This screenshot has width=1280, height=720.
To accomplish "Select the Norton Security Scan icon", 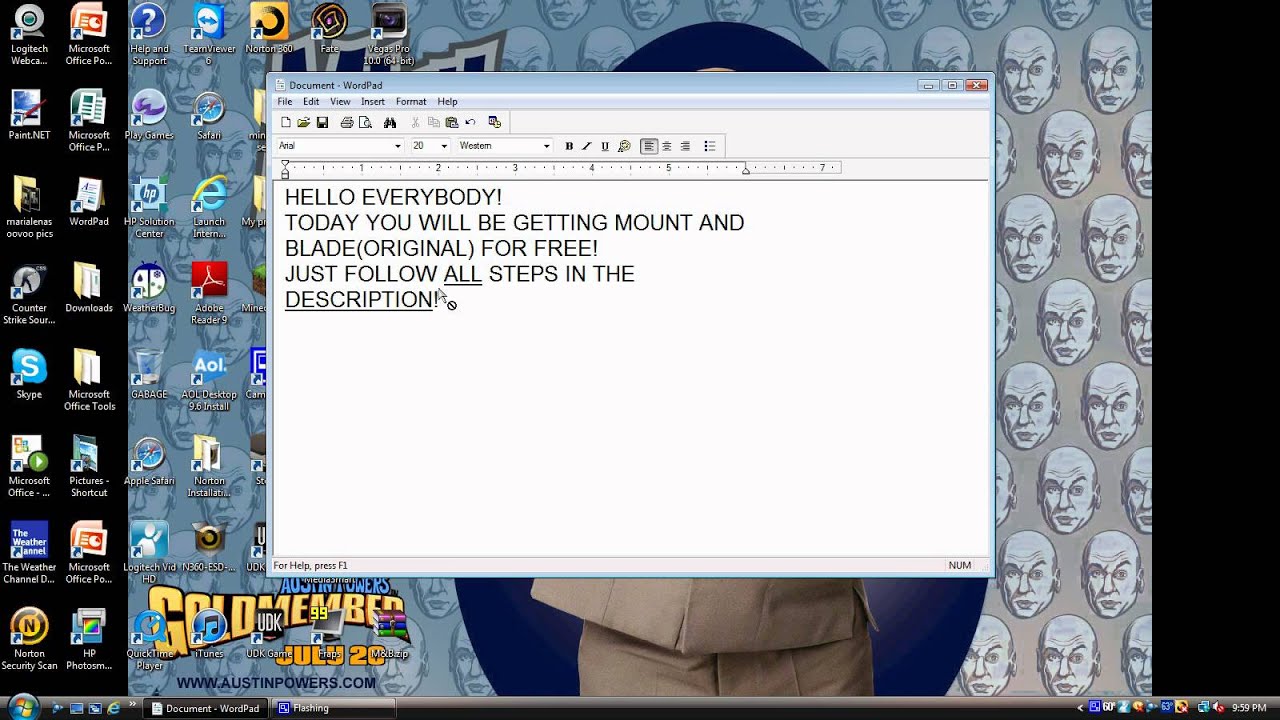I will coord(29,640).
